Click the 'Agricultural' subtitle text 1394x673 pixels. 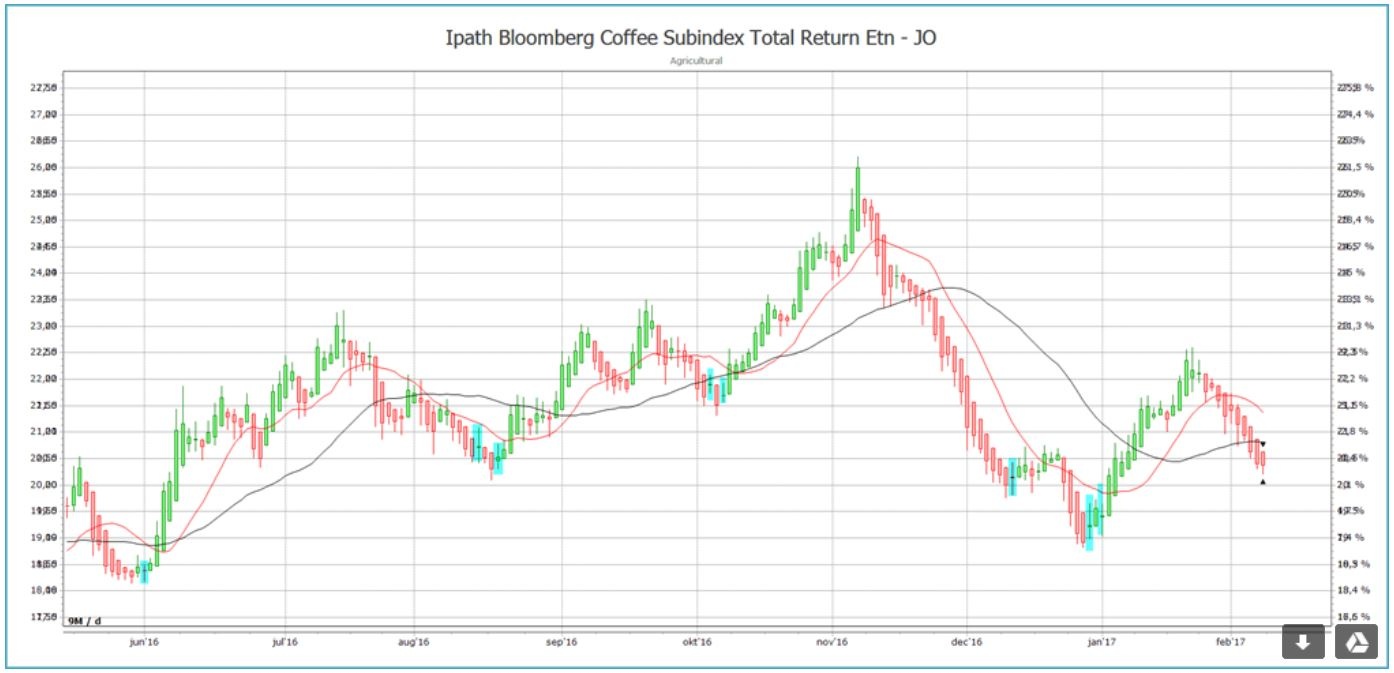(x=696, y=61)
